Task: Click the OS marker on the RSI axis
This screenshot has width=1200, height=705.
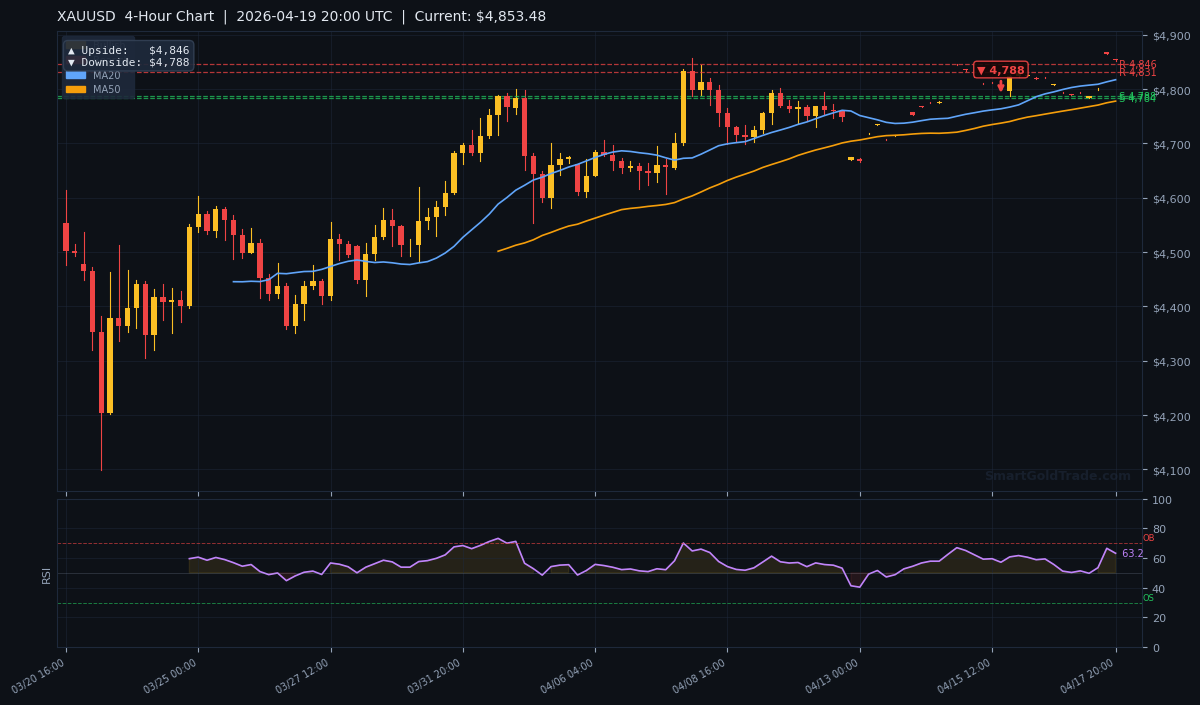Action: pos(1150,598)
